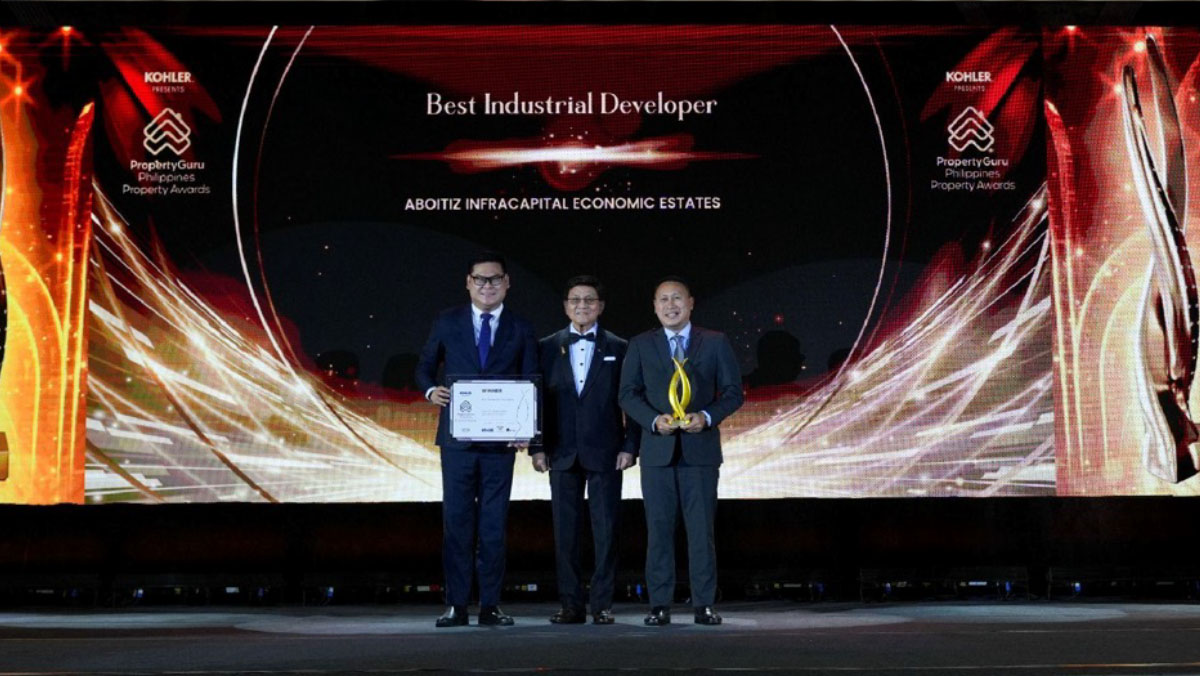This screenshot has width=1200, height=676.
Task: Click the blue necktie of left man
Action: click(x=484, y=339)
